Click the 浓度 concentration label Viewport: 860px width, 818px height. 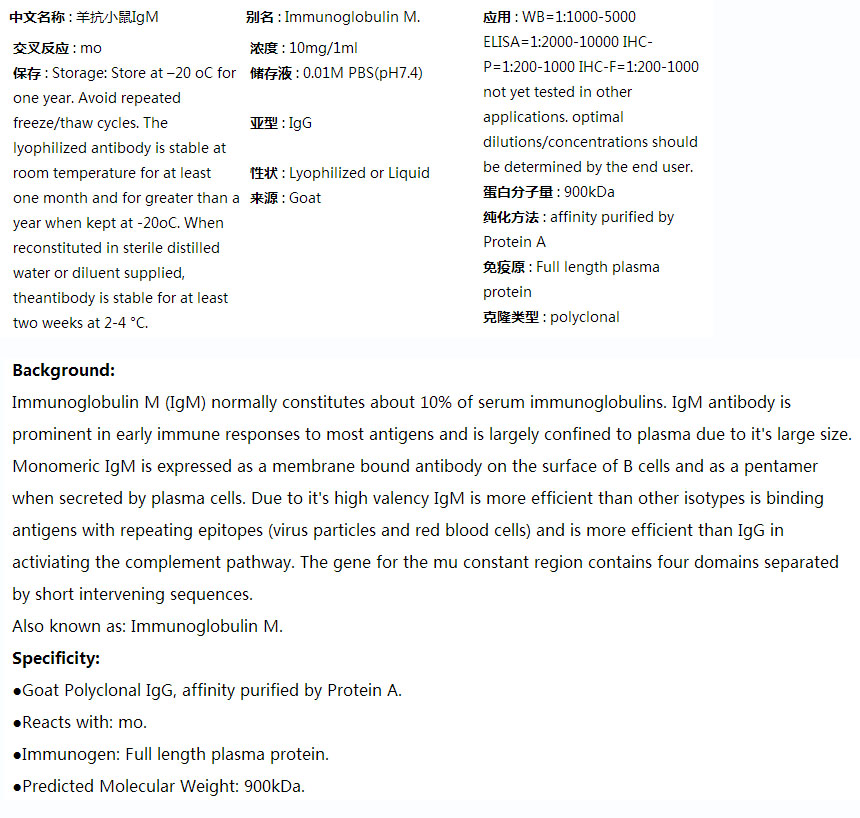click(263, 48)
